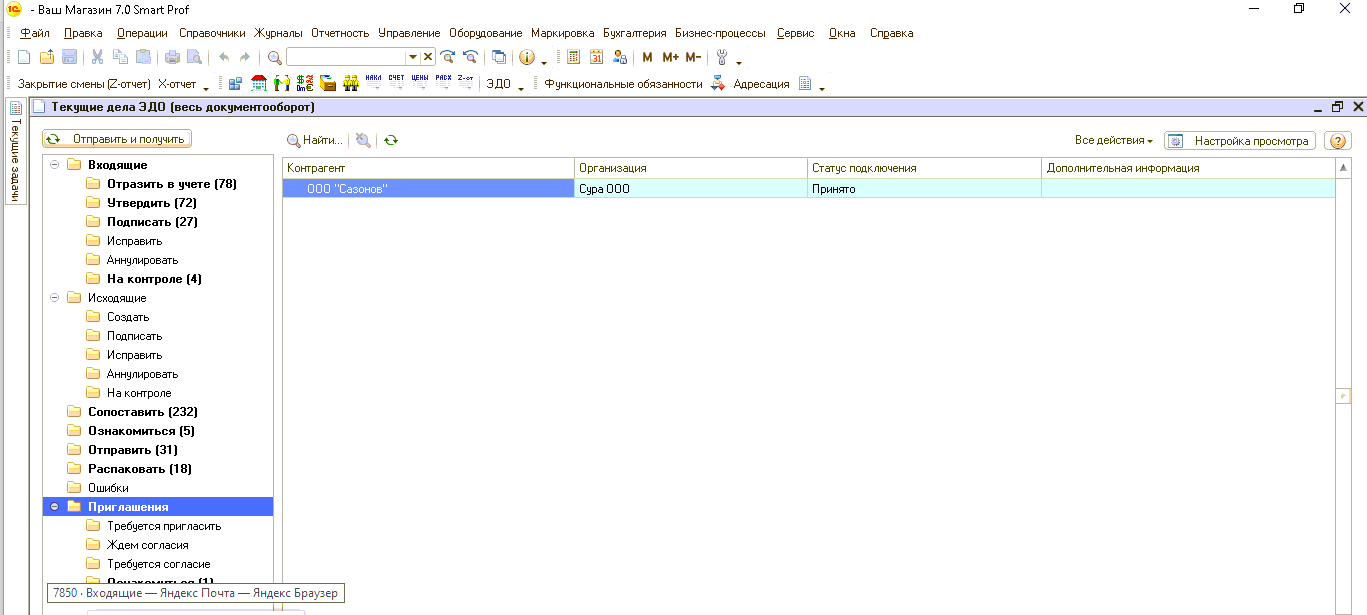Click the ЦЕНЫ shortcut icon
This screenshot has width=1367, height=615.
(420, 84)
